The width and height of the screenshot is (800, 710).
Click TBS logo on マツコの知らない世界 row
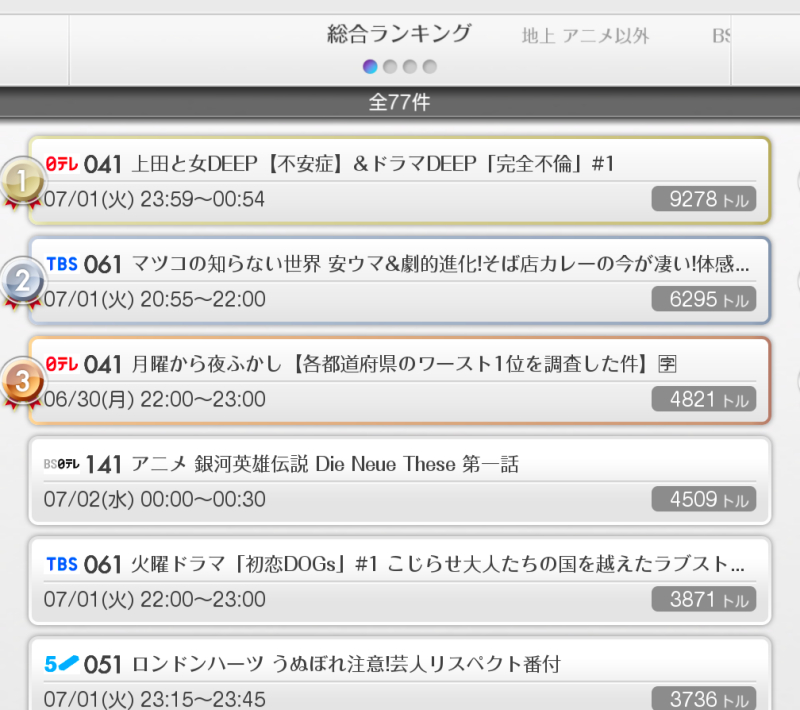click(62, 264)
